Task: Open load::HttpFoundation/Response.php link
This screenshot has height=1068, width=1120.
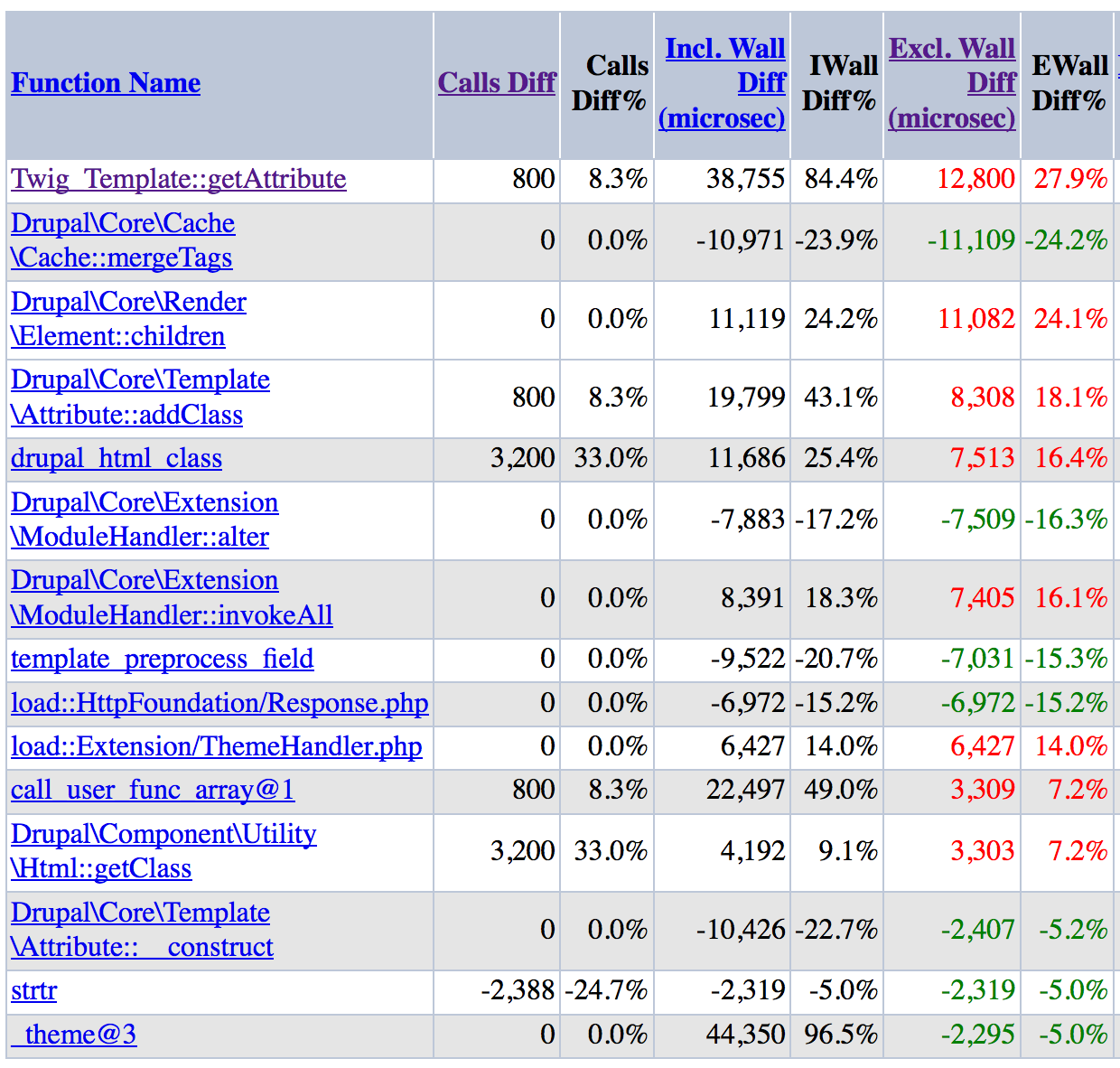Action: 219,703
